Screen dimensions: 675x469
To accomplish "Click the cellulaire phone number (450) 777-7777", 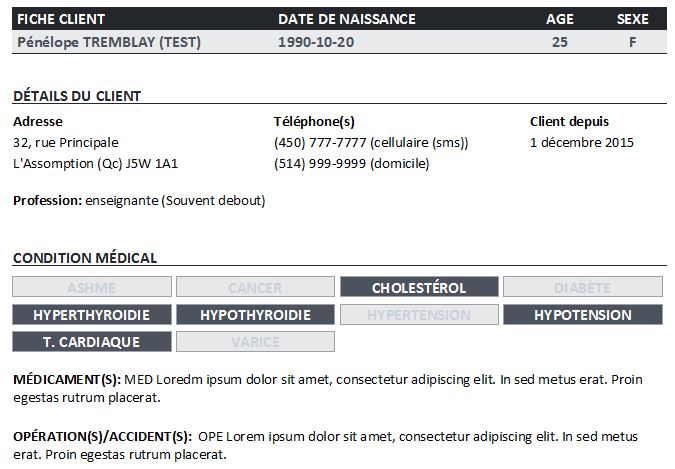I will (x=320, y=143).
